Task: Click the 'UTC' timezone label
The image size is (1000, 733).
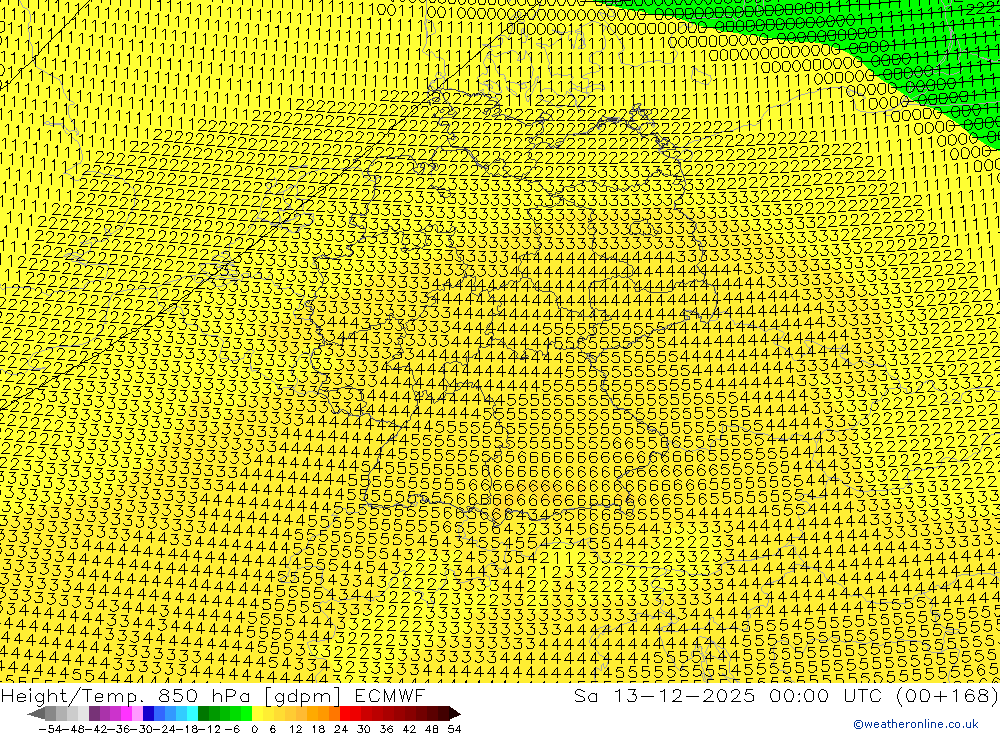Action: (x=863, y=696)
